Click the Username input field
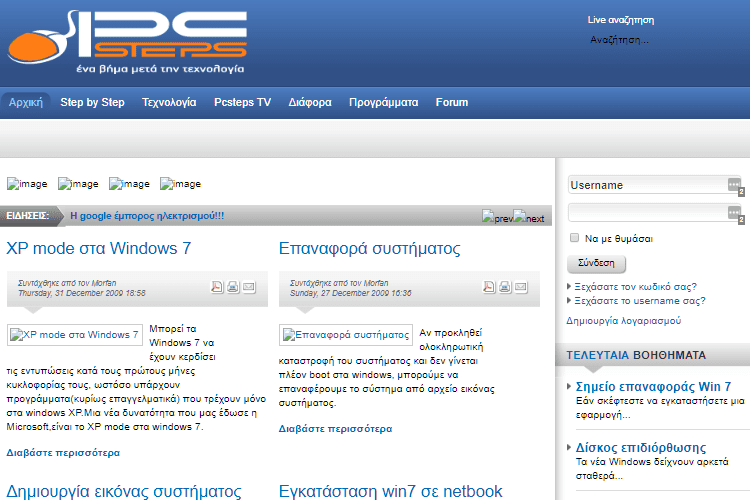 [x=654, y=185]
